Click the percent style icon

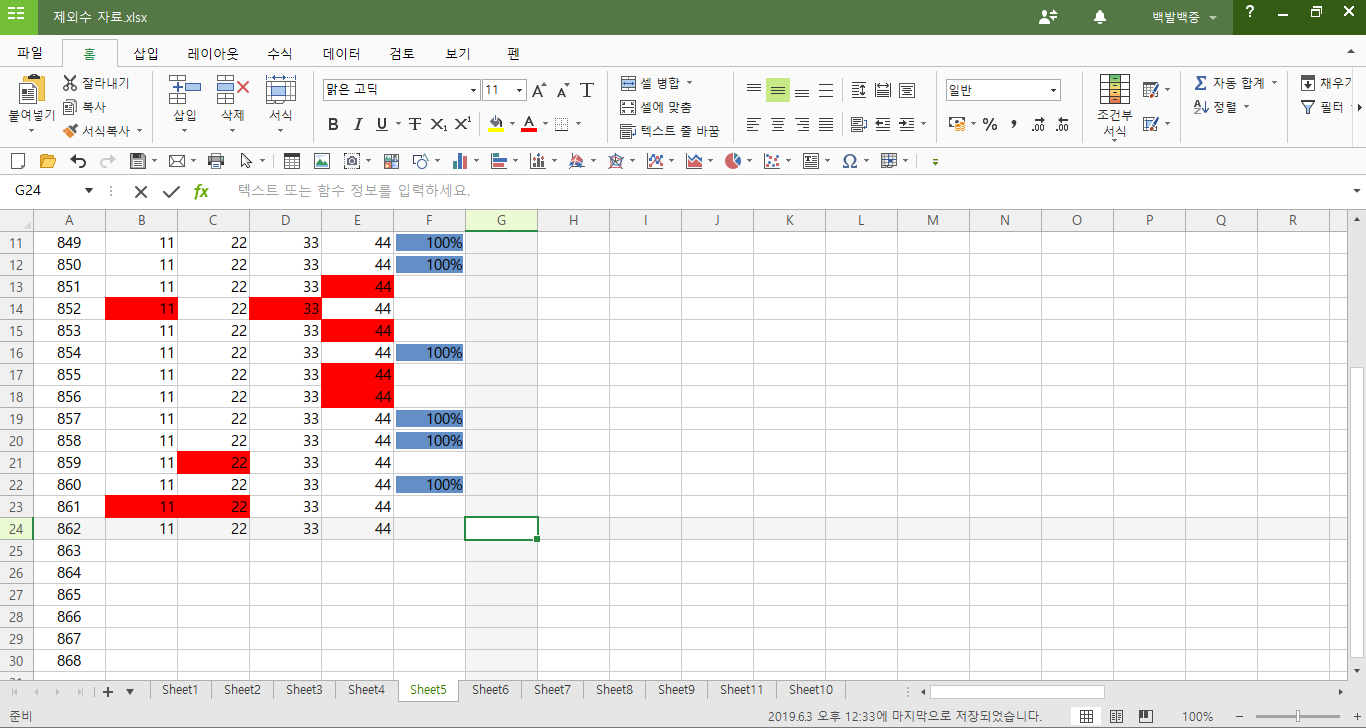[x=990, y=124]
